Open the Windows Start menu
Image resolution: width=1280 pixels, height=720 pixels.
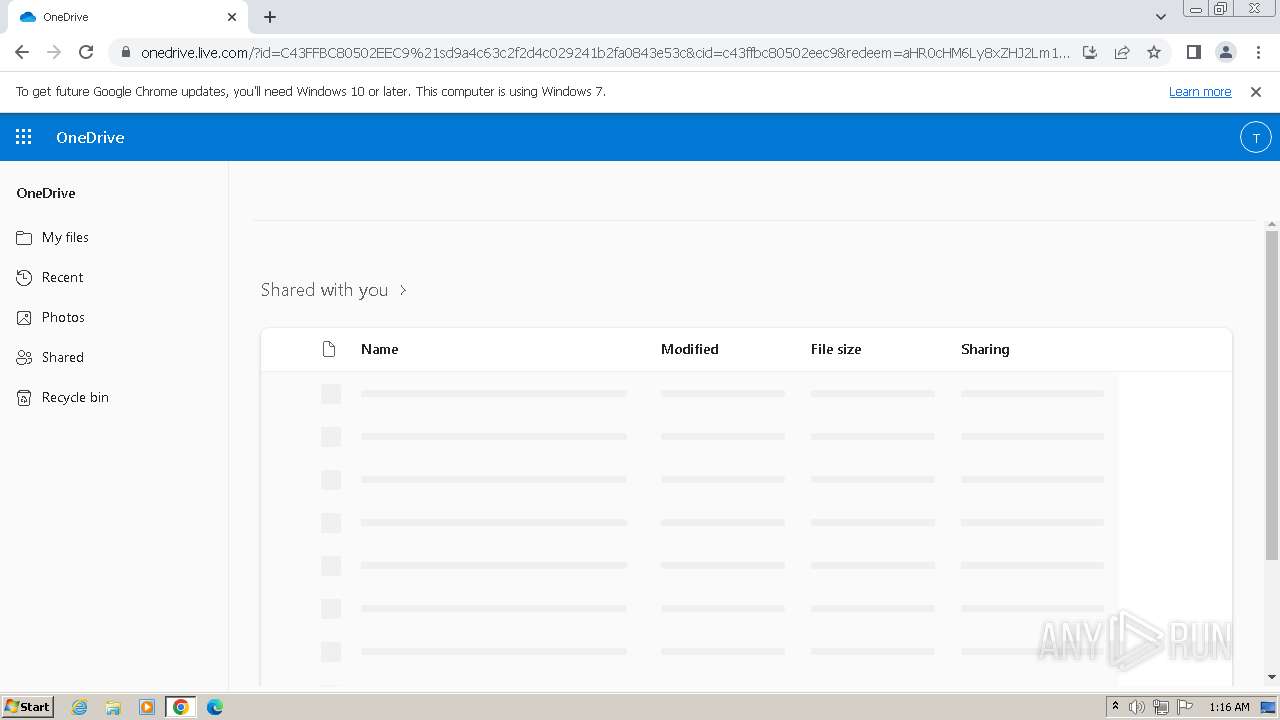[28, 707]
